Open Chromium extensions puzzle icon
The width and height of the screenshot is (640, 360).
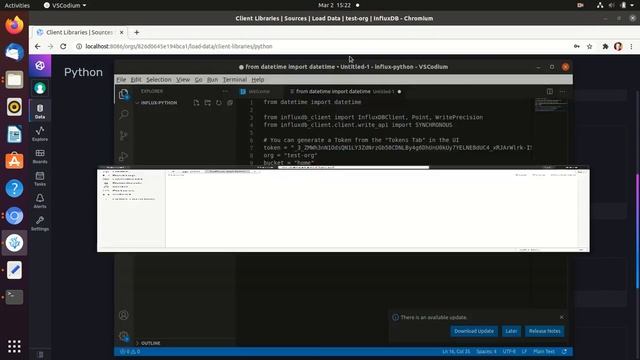605,47
